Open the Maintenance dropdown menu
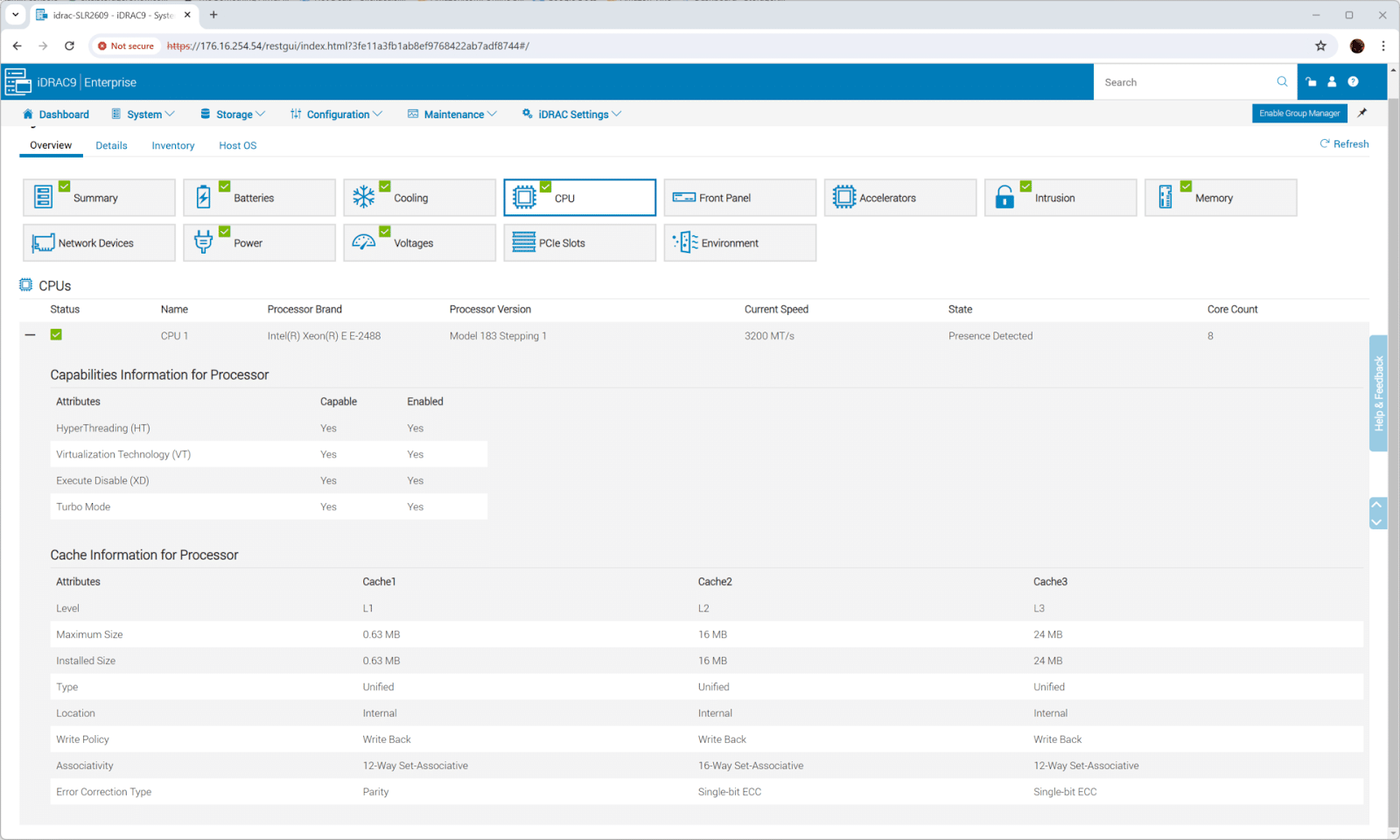Image resolution: width=1400 pixels, height=840 pixels. (452, 115)
